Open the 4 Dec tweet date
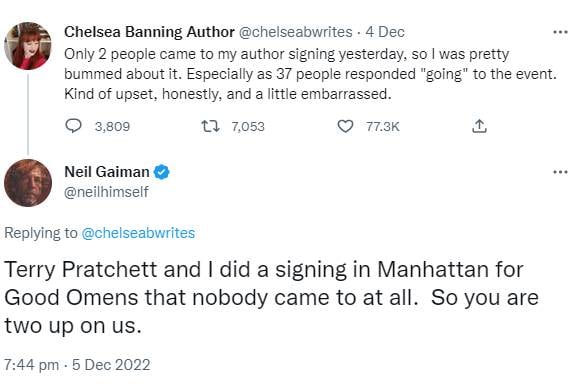 tap(385, 32)
